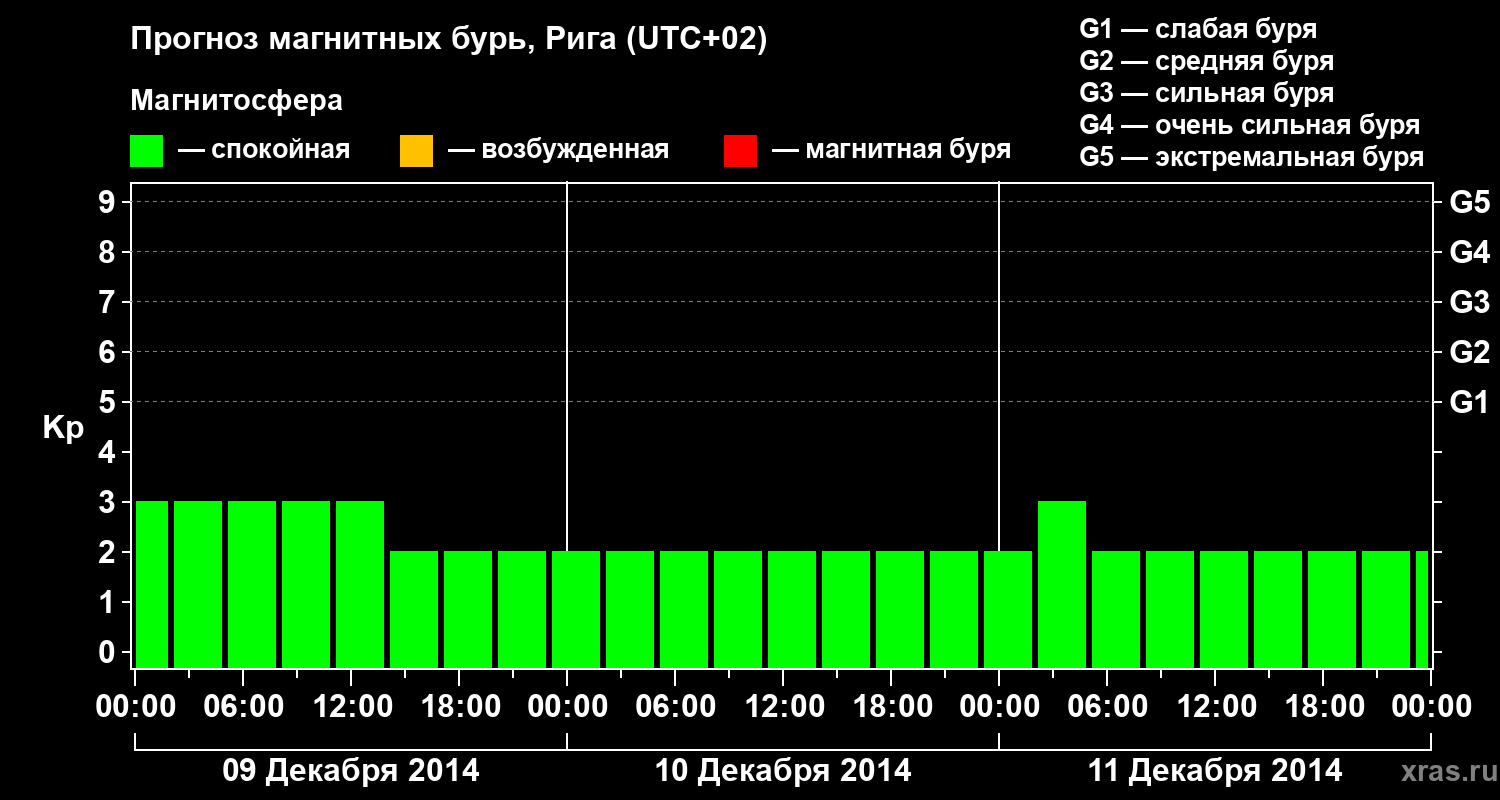
Task: Click 00:00 label starting 11 December
Action: tap(999, 707)
